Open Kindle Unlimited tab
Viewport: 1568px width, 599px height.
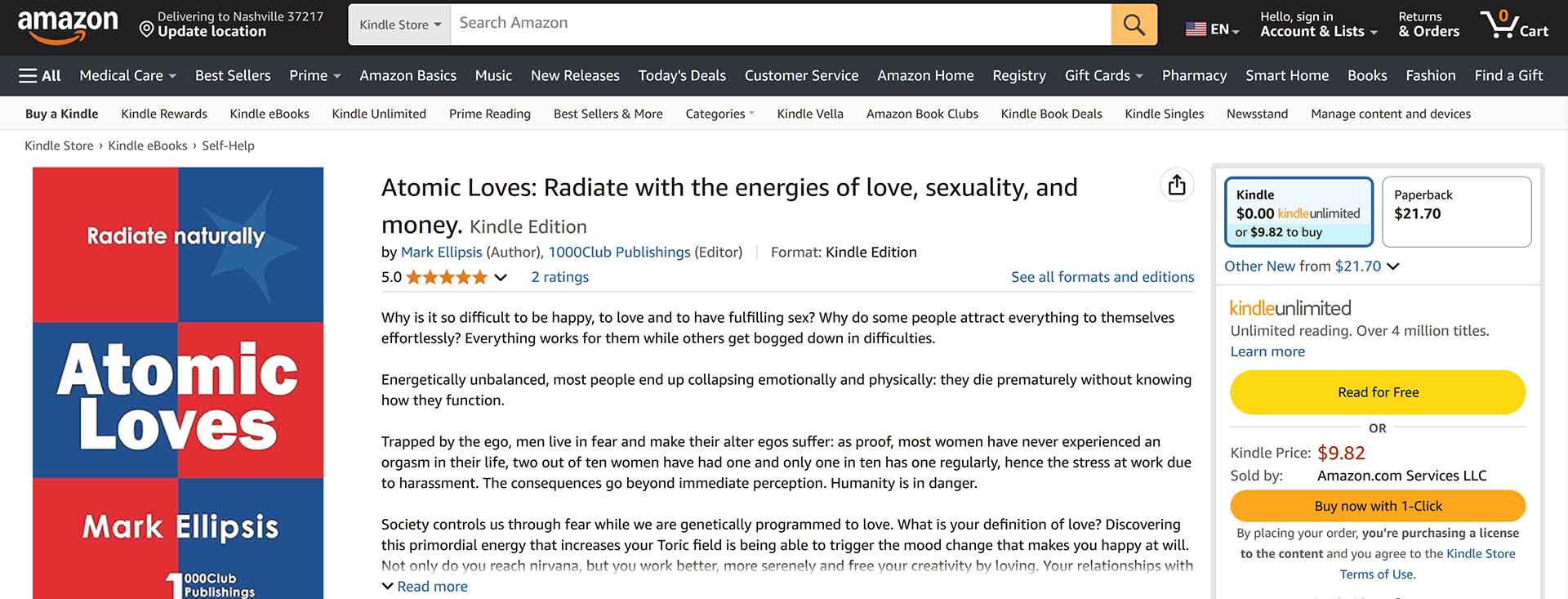pyautogui.click(x=379, y=114)
